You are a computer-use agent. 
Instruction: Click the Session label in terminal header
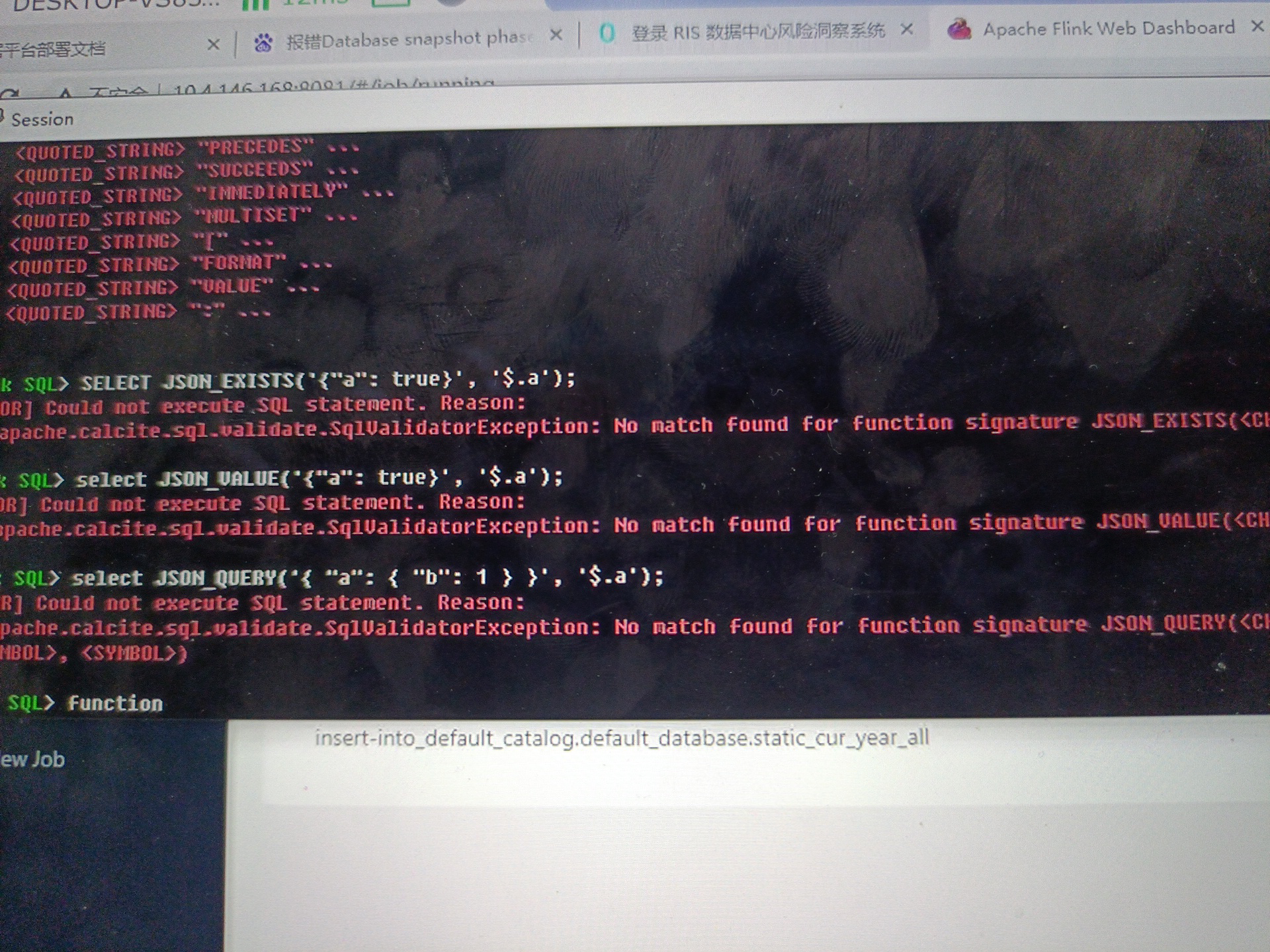[42, 120]
